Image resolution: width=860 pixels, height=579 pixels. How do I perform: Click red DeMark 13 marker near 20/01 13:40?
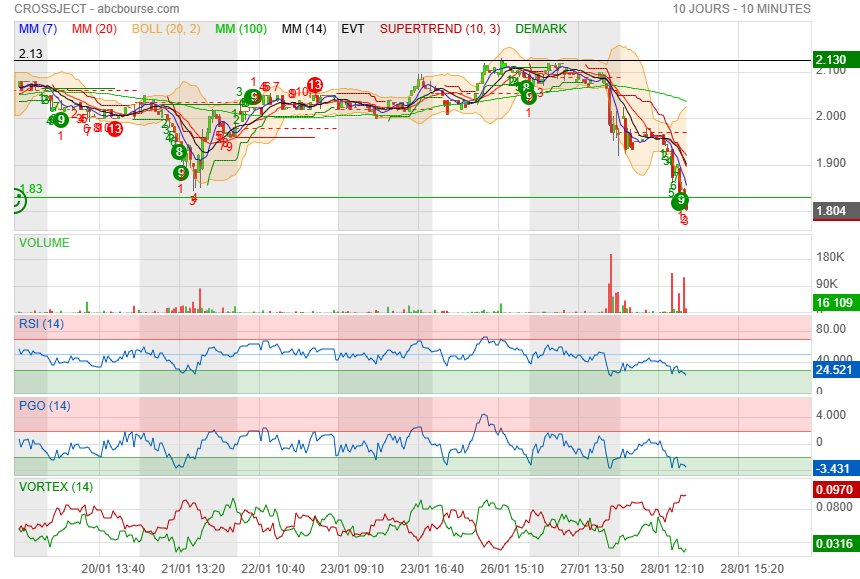pyautogui.click(x=115, y=129)
